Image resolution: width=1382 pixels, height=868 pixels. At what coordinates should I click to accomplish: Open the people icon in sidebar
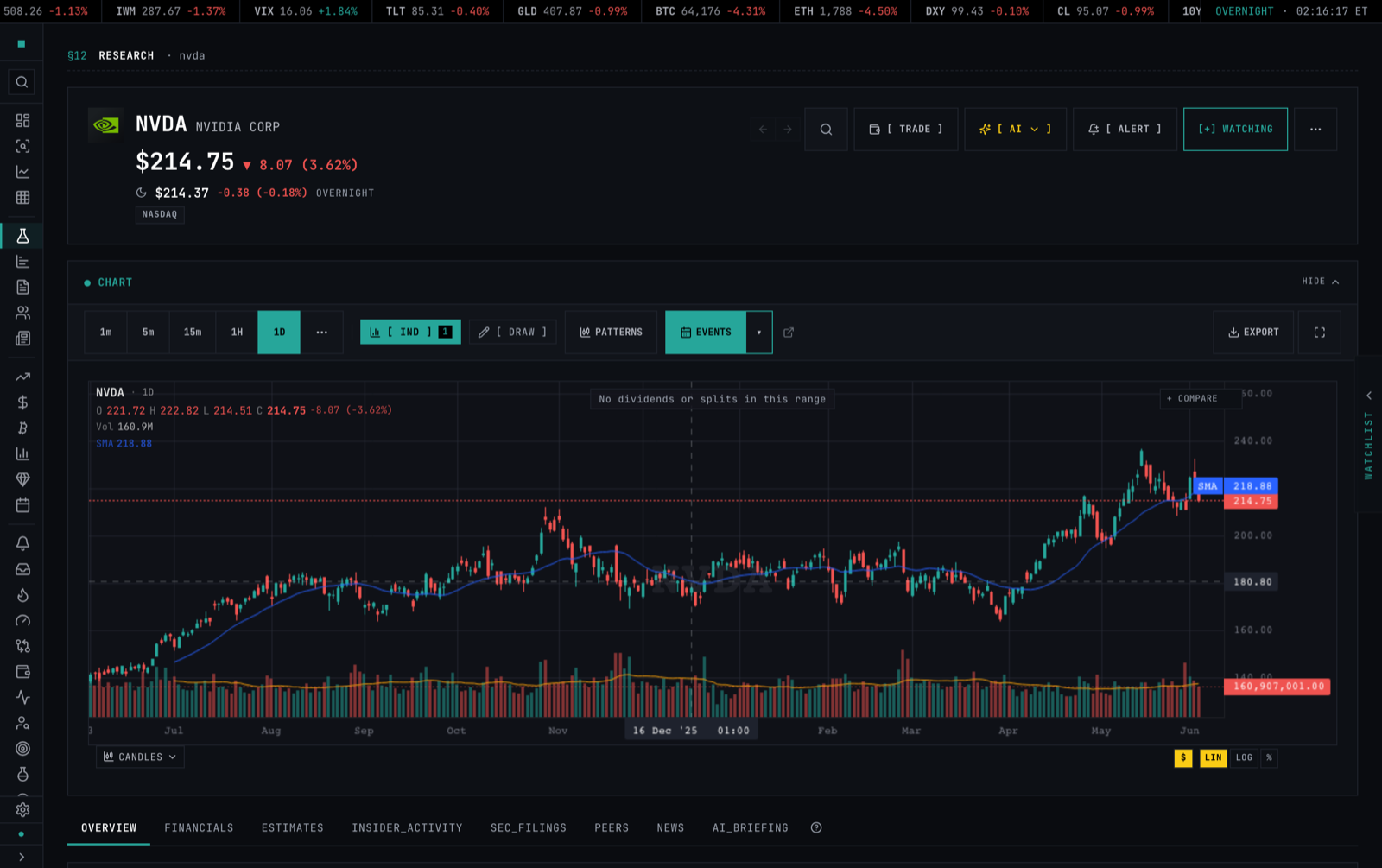click(x=22, y=313)
